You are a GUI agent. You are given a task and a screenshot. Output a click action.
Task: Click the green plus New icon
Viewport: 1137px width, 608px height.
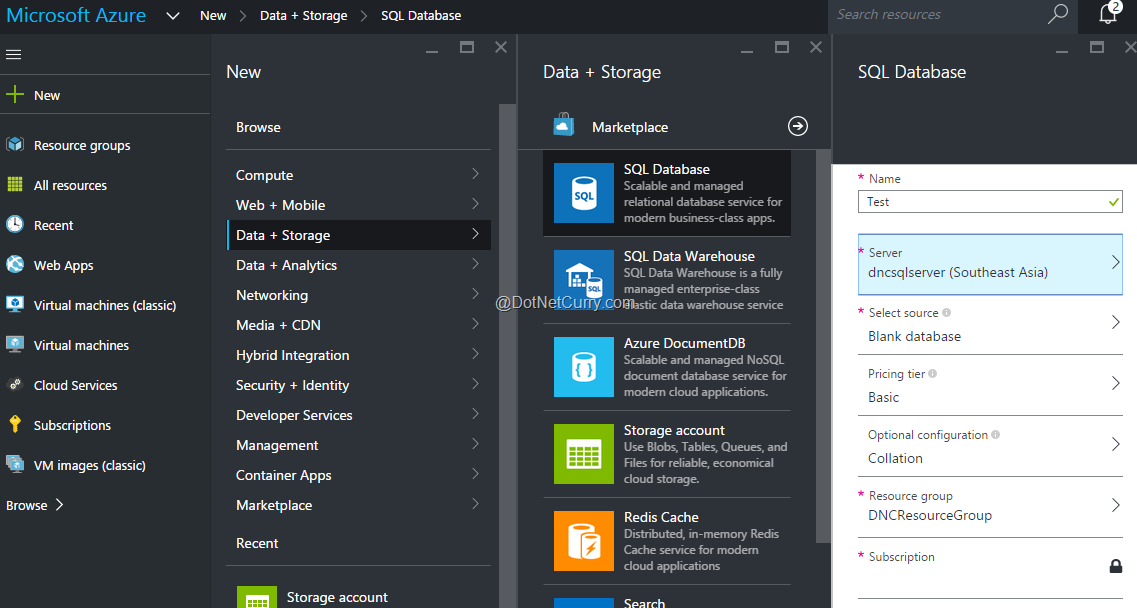(15, 95)
